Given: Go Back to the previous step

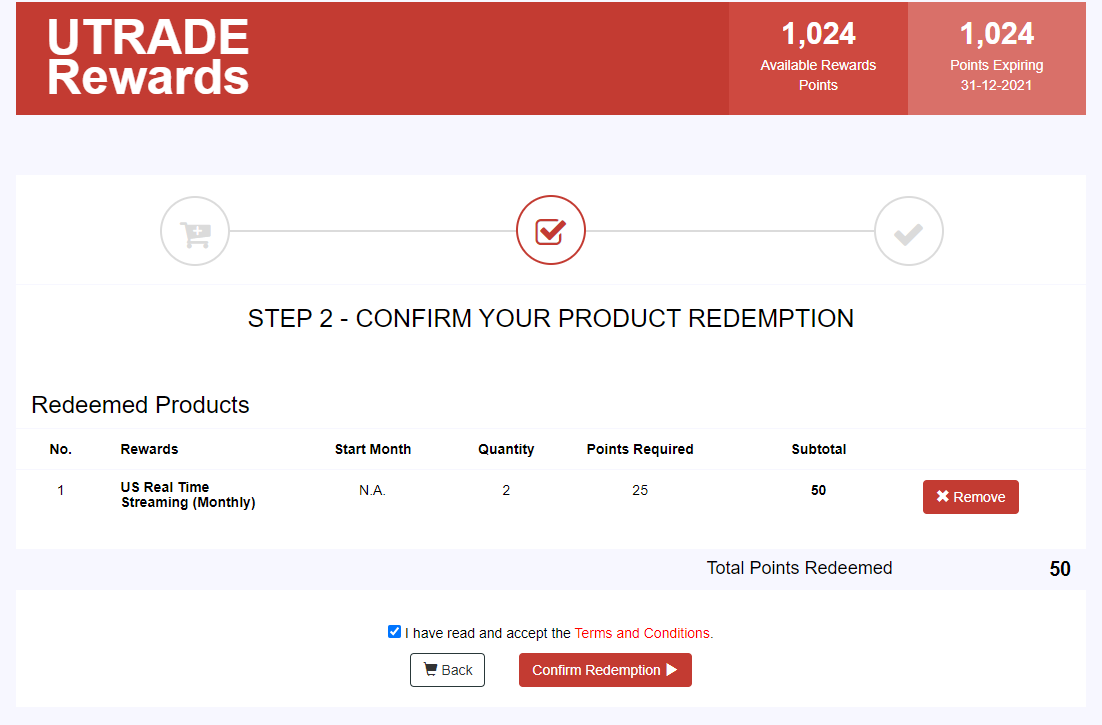Looking at the screenshot, I should point(448,670).
